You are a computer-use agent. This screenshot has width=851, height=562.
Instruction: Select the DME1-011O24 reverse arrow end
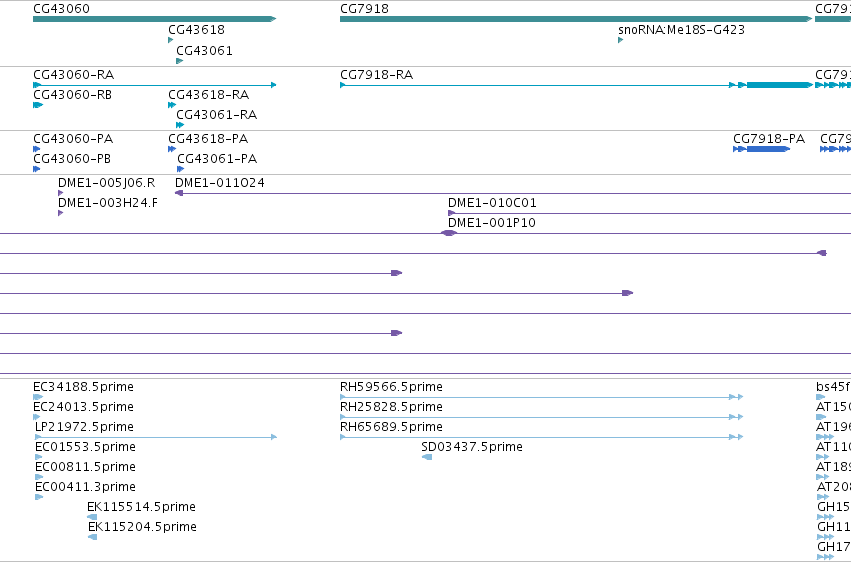[x=179, y=193]
